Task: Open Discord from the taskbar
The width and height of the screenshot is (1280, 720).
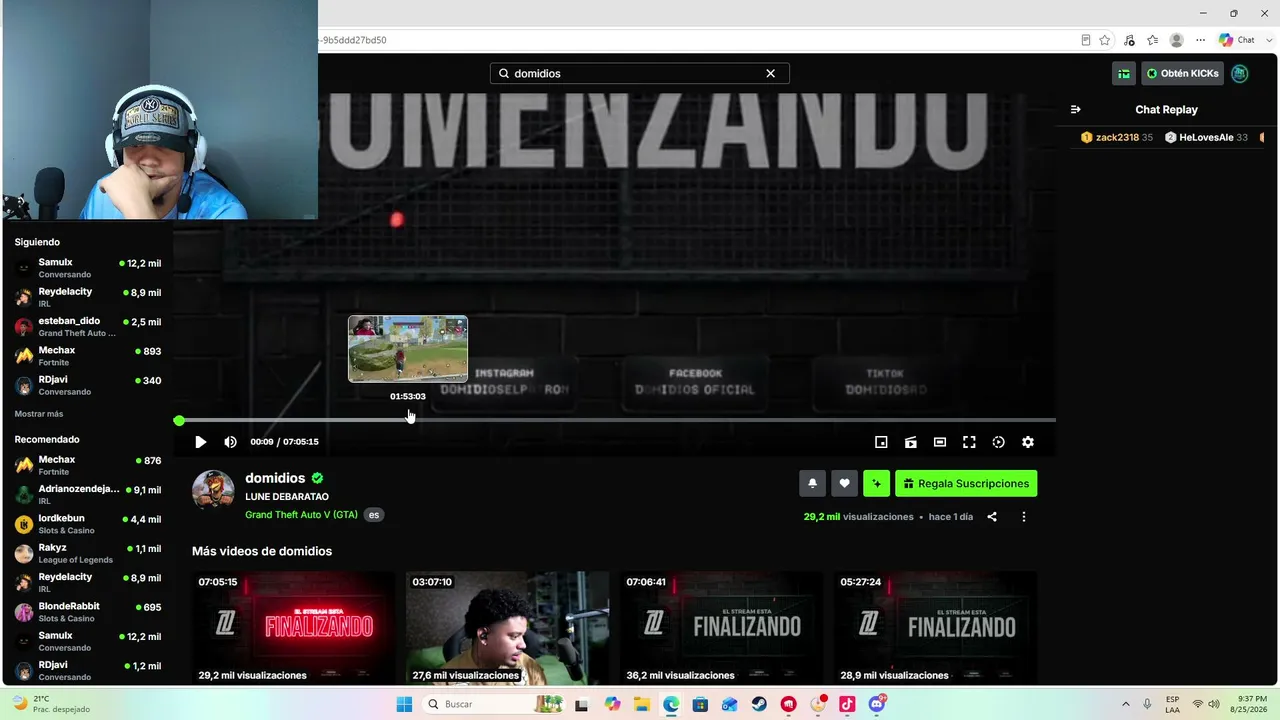Action: [877, 704]
